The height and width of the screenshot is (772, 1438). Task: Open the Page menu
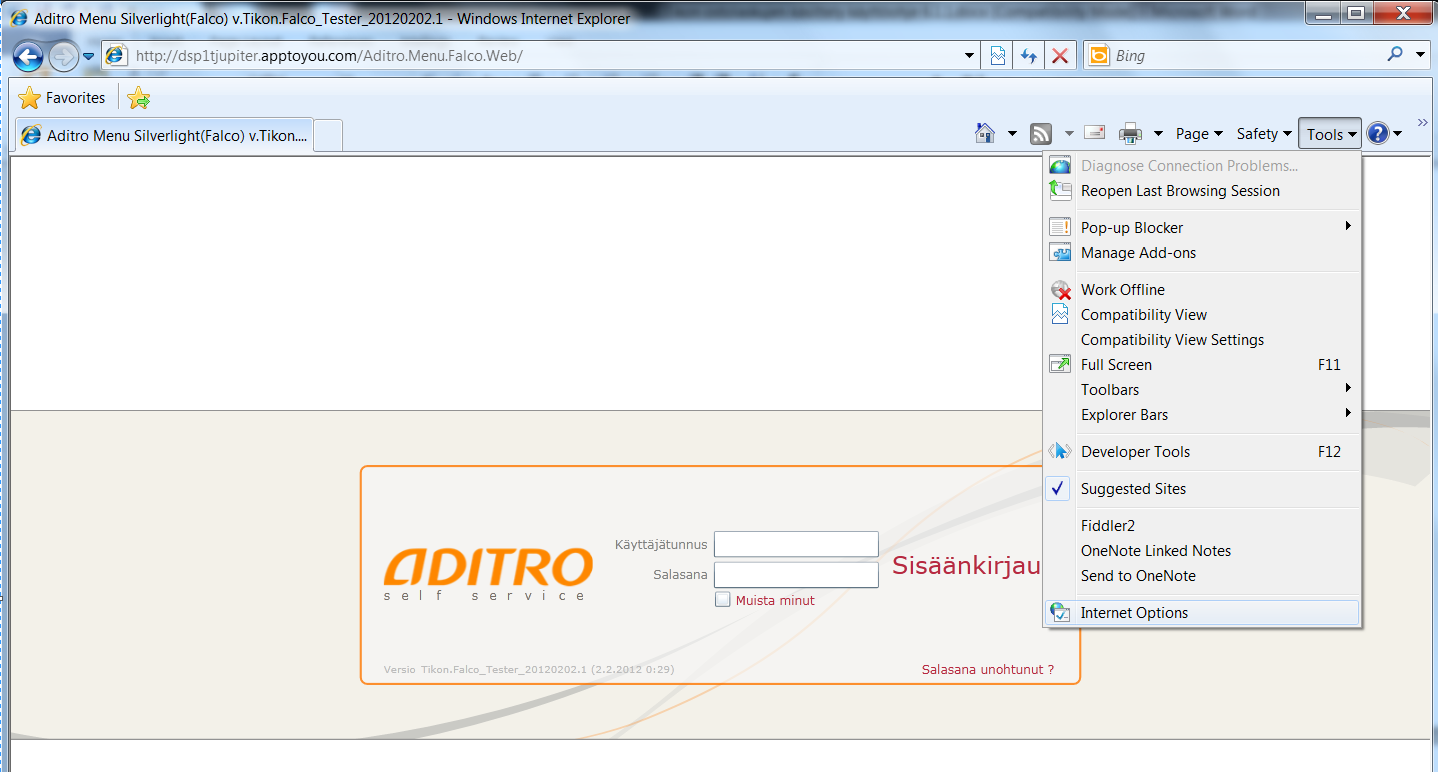(x=1199, y=134)
